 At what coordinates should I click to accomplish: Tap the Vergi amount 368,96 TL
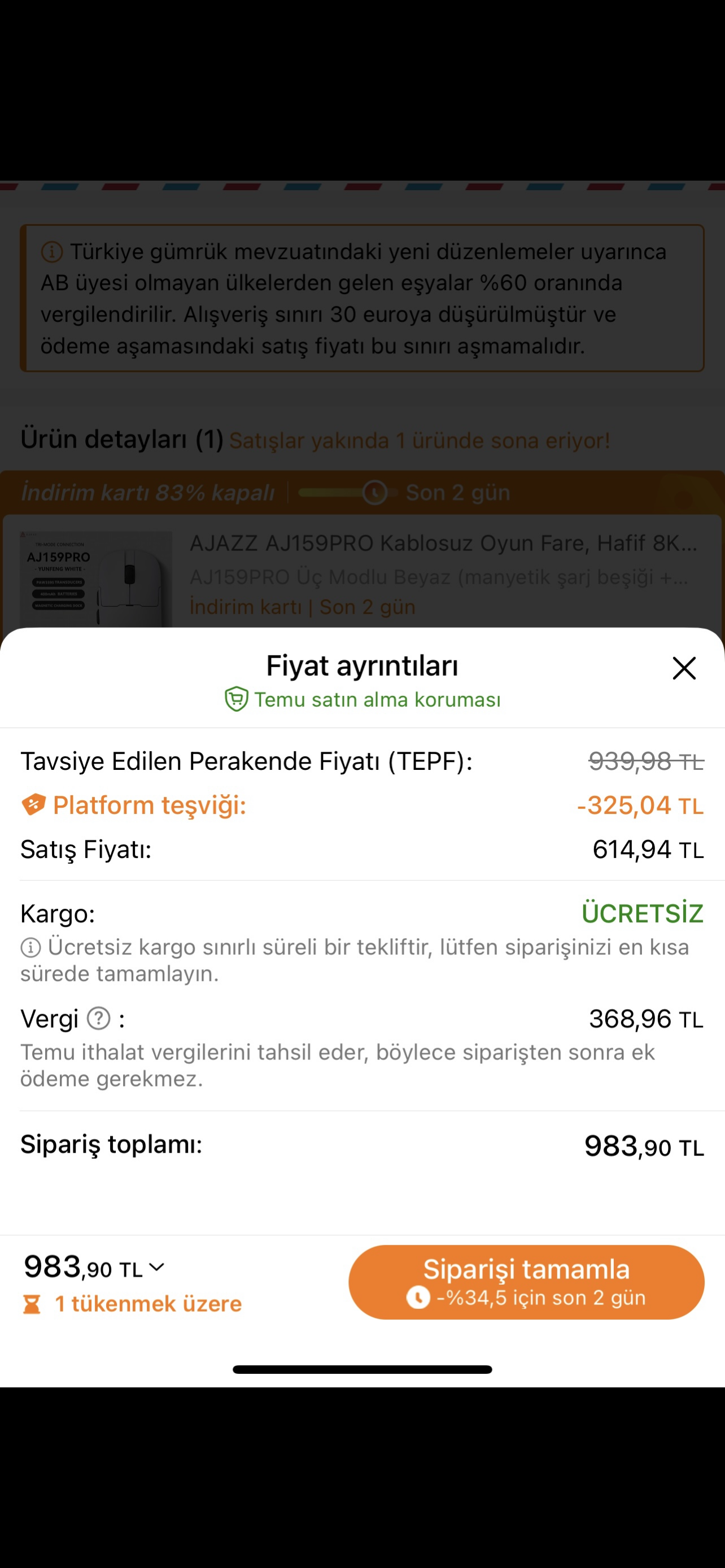click(x=646, y=1018)
